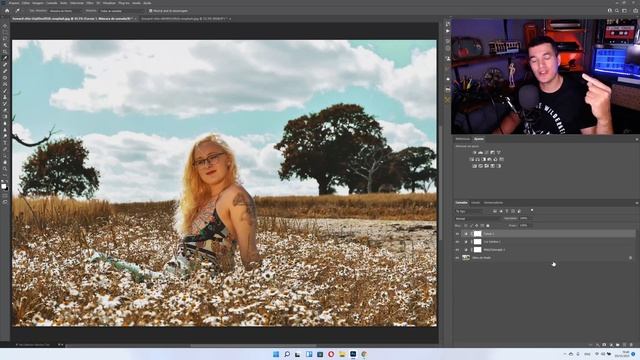Toggle lock all icon in Camadas
The image size is (640, 360).
[488, 225]
